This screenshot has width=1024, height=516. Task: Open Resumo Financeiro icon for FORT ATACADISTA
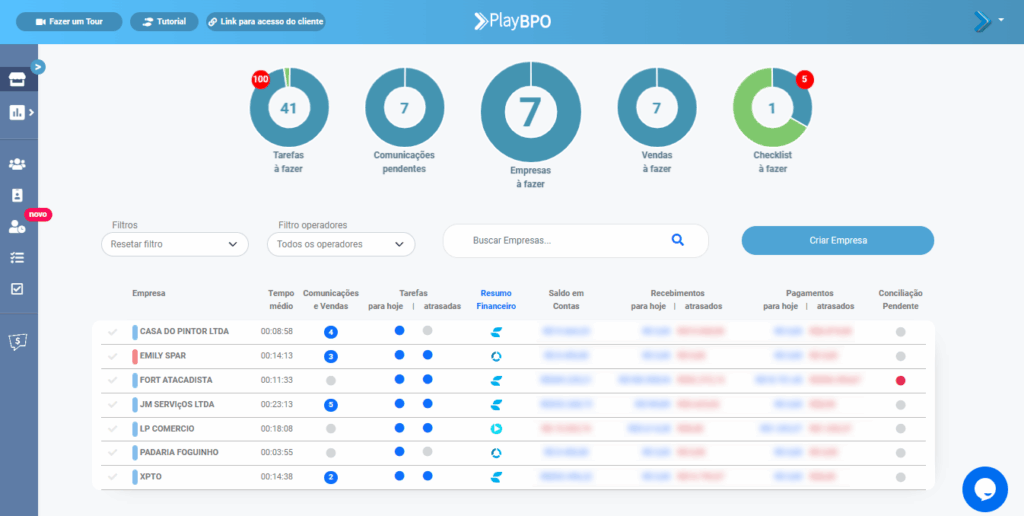496,380
